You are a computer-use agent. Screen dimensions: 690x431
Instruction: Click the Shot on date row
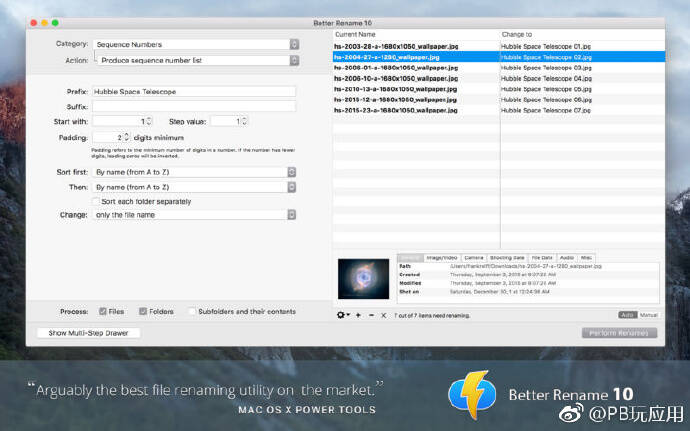tap(528, 291)
